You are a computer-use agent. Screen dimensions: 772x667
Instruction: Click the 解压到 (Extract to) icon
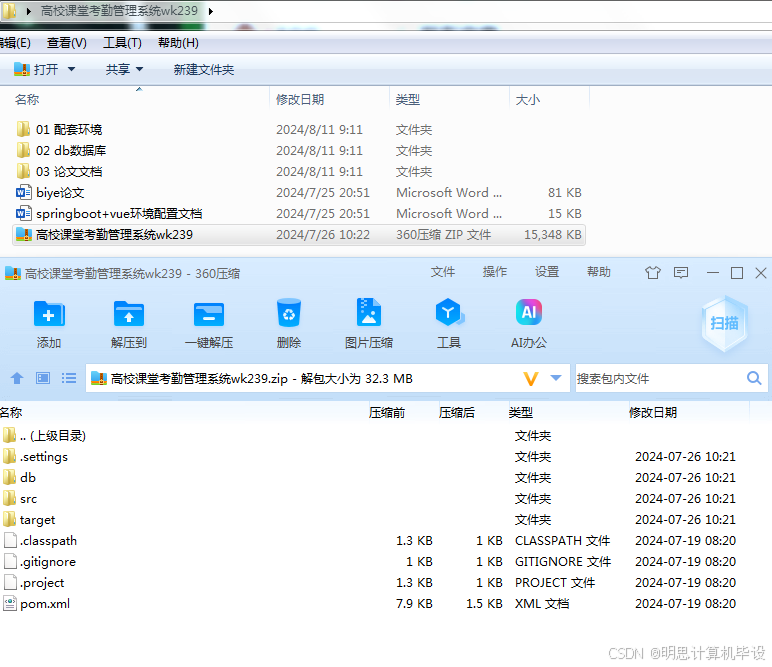129,314
